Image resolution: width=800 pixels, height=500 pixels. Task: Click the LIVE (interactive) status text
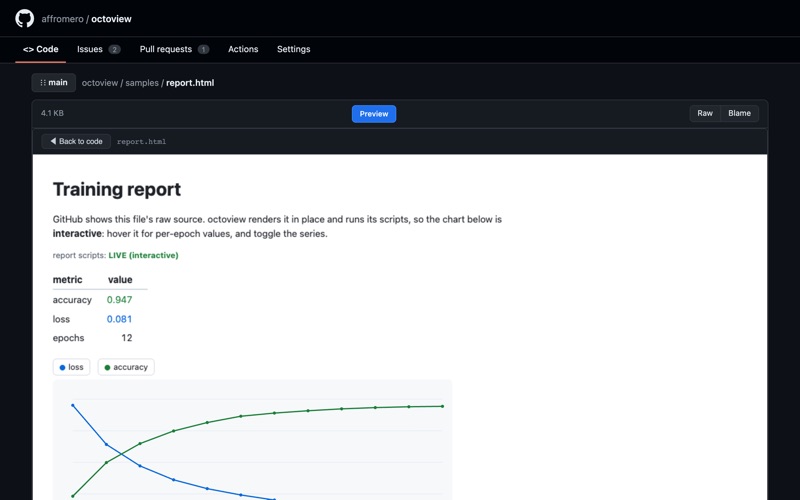(x=143, y=255)
